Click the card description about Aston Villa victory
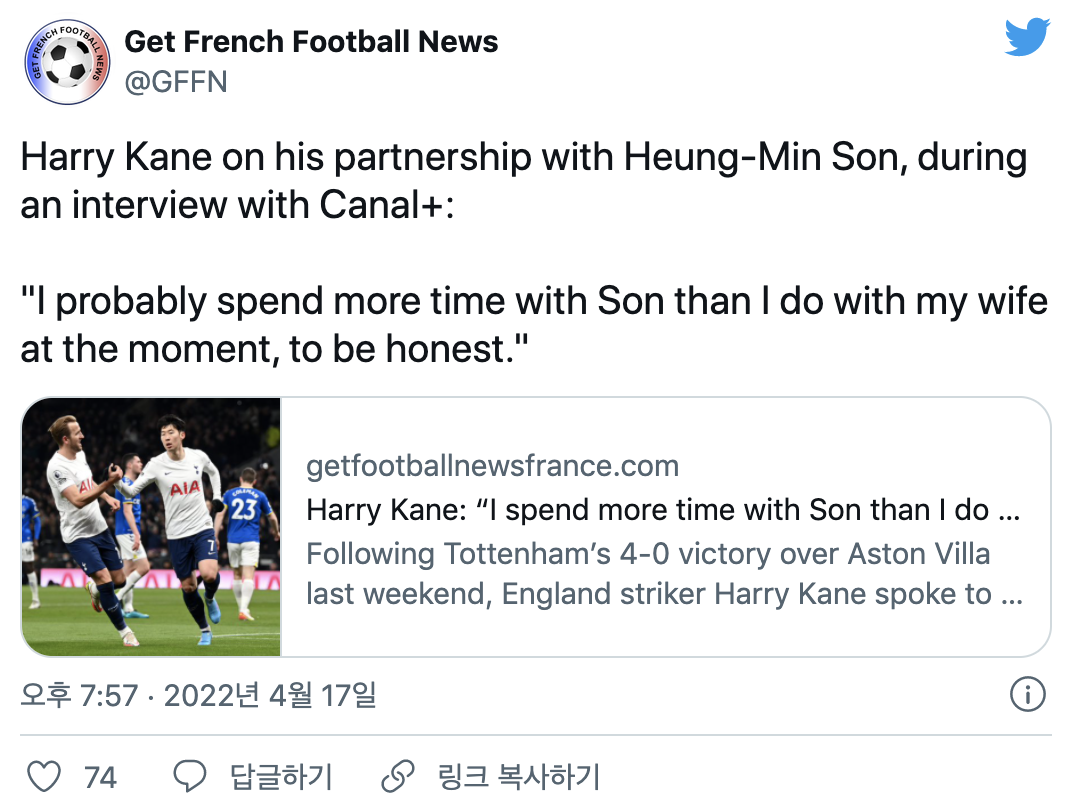 point(662,574)
